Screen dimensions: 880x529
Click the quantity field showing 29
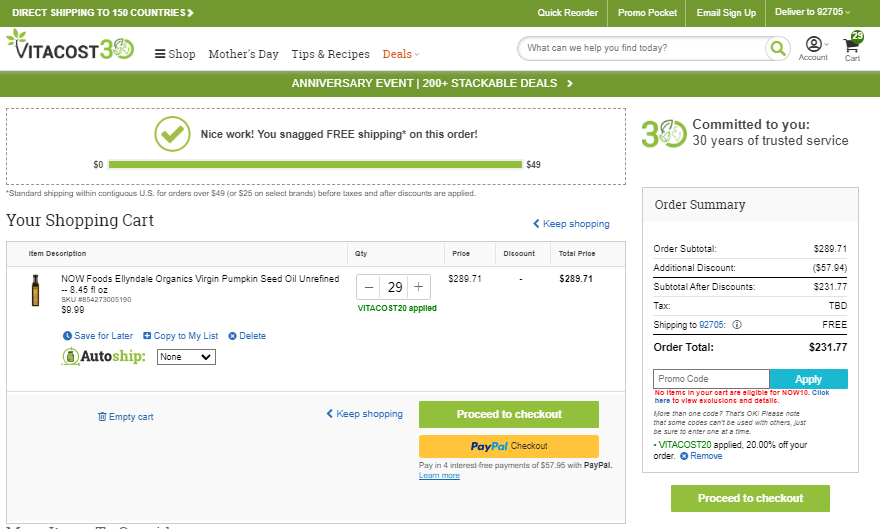[395, 287]
